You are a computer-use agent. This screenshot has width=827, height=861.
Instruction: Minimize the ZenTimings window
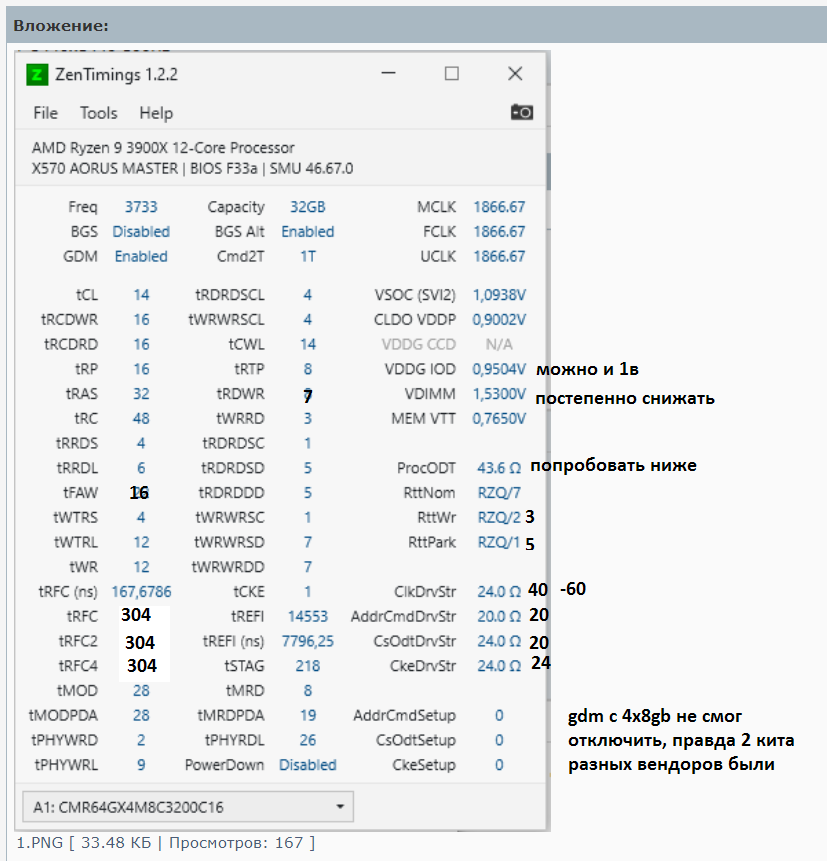(389, 73)
